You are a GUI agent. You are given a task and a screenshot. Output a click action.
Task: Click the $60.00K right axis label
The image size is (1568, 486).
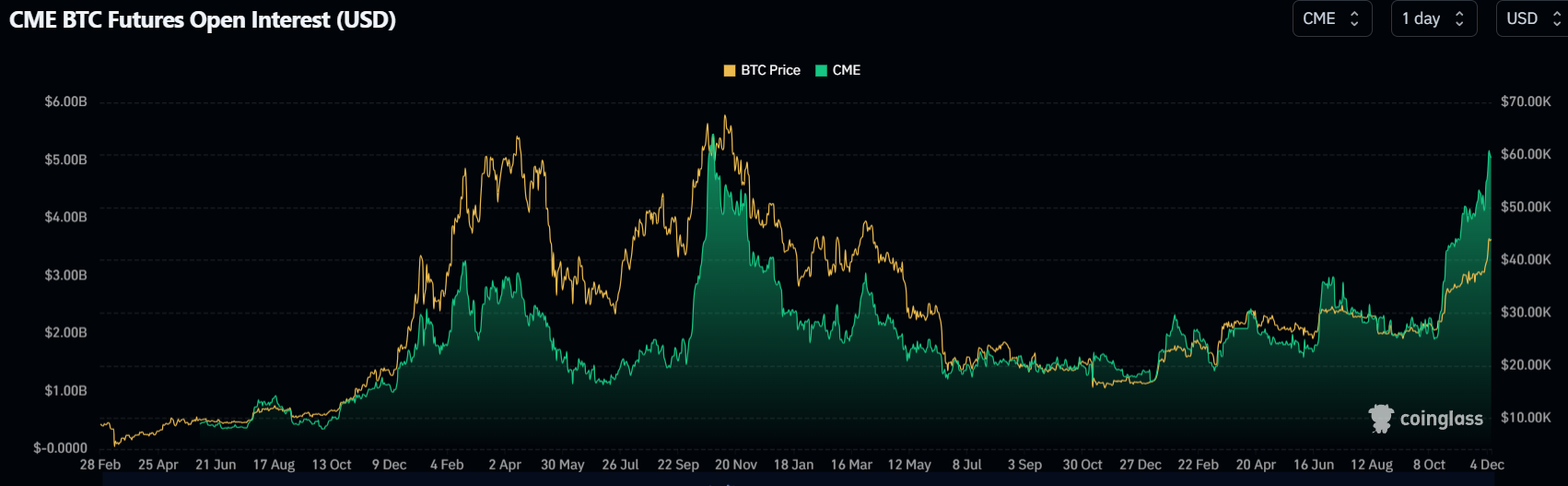click(1526, 154)
